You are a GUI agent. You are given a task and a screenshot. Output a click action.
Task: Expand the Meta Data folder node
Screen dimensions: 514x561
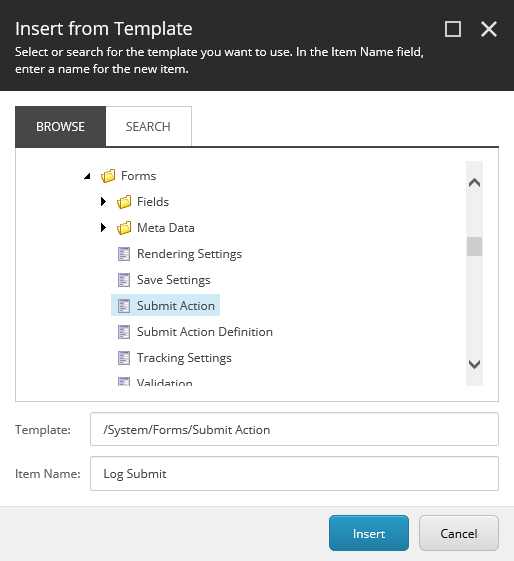click(103, 228)
